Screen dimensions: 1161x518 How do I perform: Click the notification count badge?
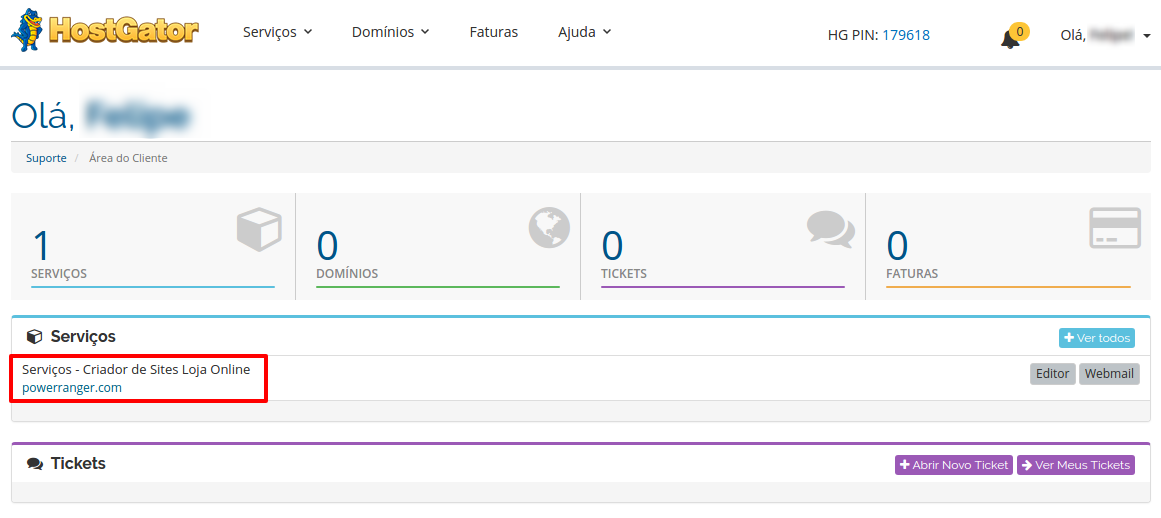(x=1020, y=31)
